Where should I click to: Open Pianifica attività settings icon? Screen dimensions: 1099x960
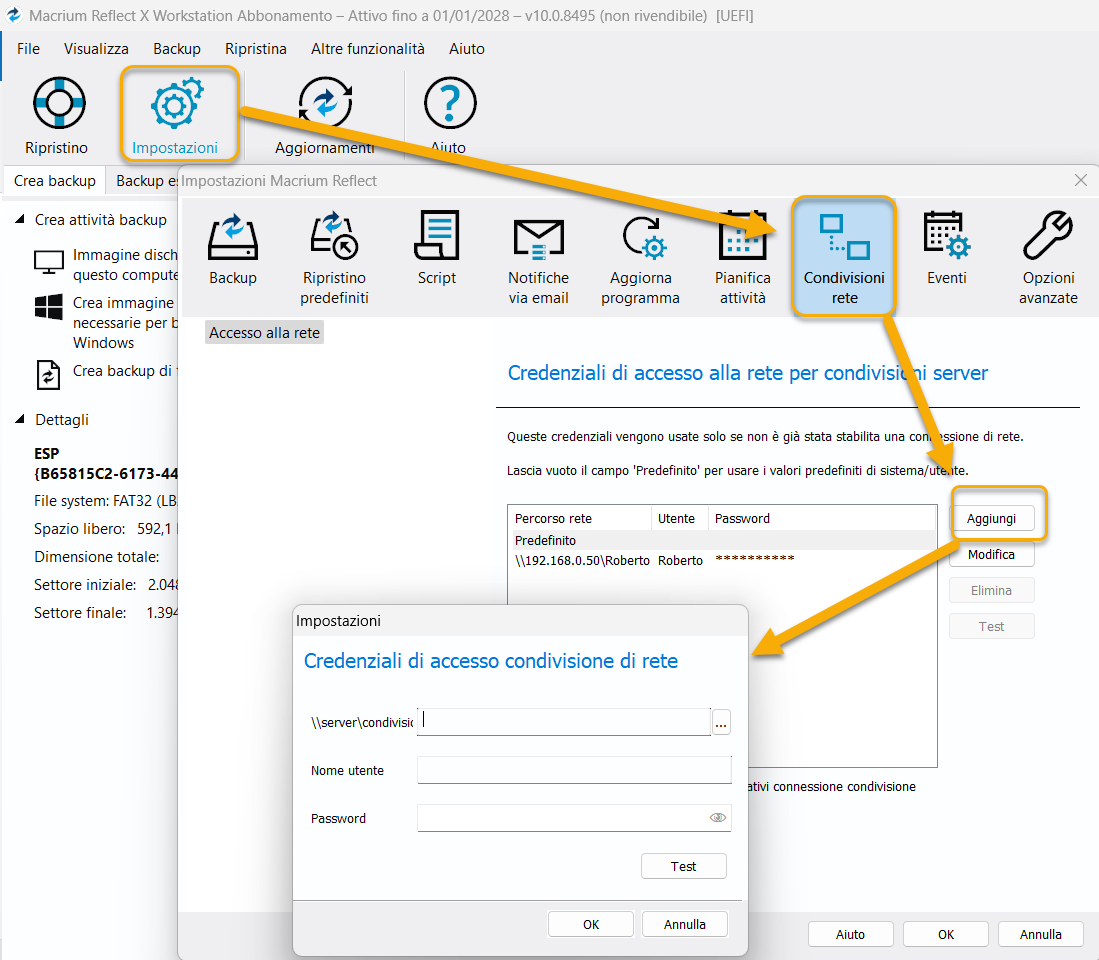[x=743, y=236]
